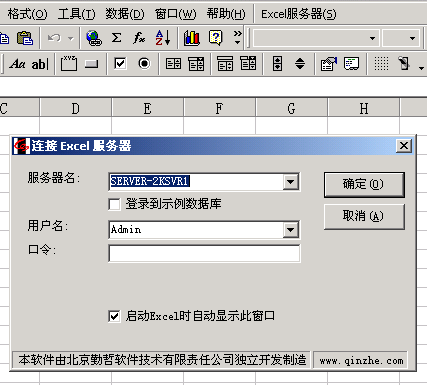Screen dimensions: 427x385
Task: Click the 取消(A) button
Action: coord(364,217)
